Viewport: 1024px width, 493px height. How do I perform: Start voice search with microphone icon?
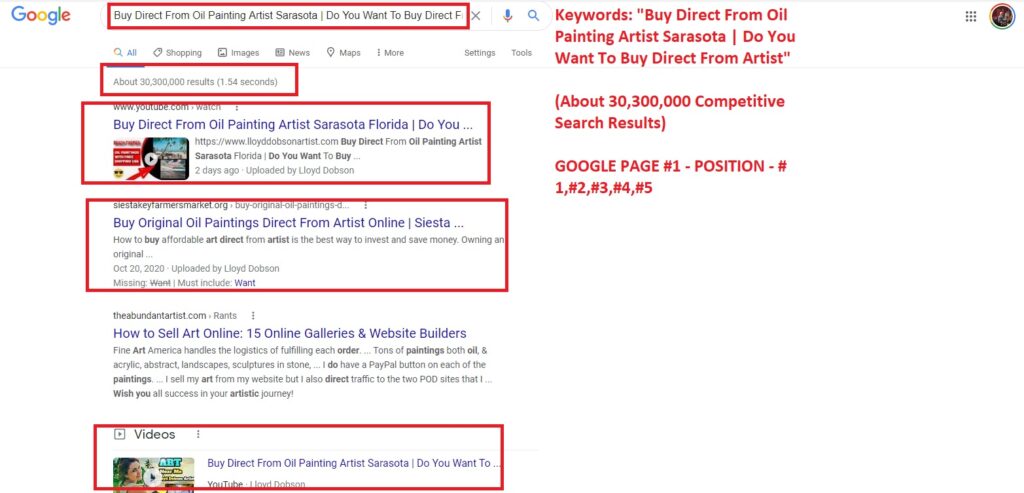[508, 16]
